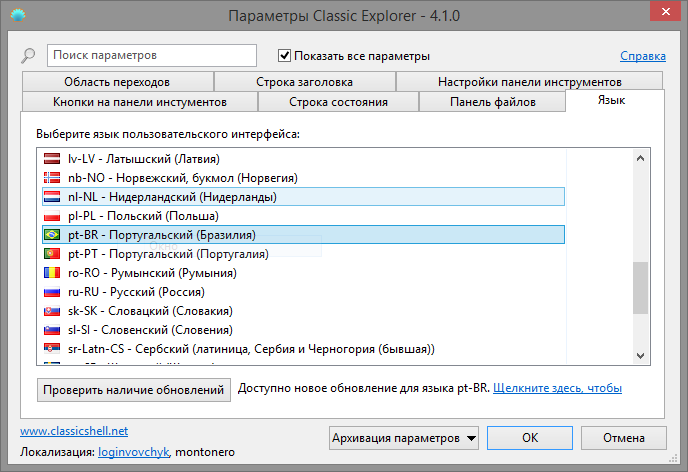Click the Netherlands flag icon

tap(53, 197)
